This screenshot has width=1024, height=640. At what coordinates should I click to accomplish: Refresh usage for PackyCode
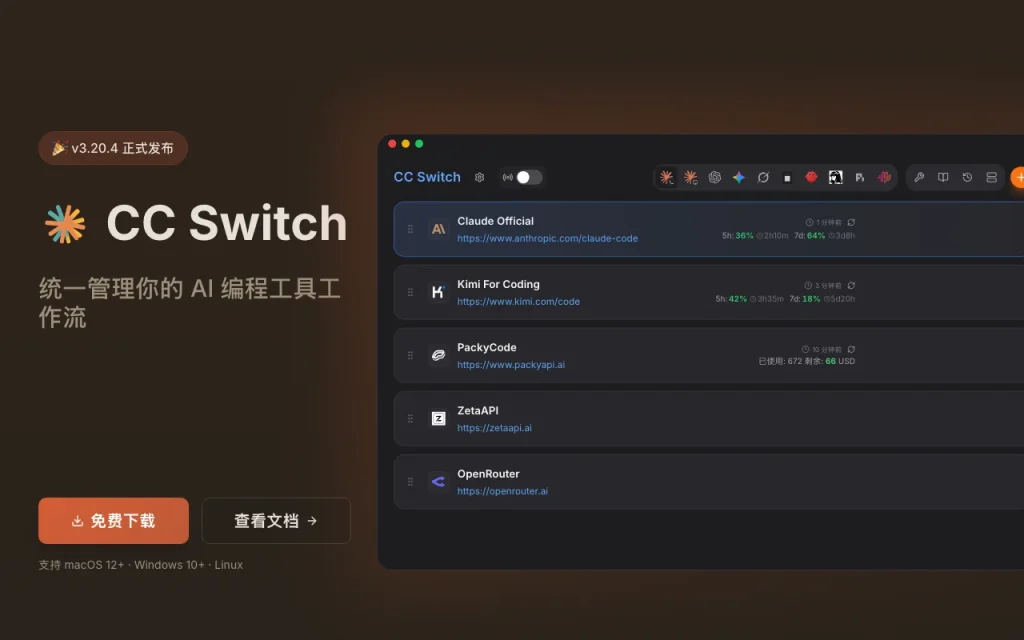click(851, 349)
